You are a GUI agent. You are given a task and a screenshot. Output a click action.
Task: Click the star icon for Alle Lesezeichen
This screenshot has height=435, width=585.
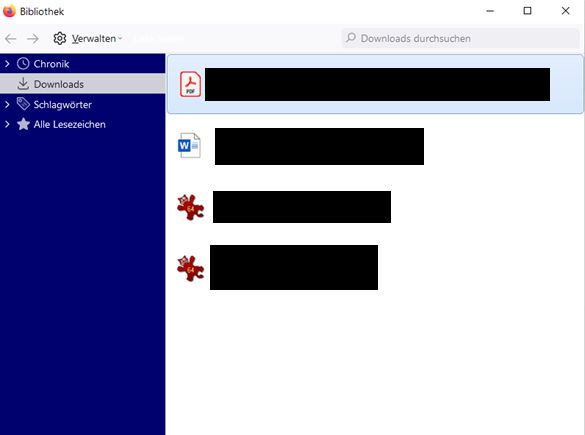pos(23,124)
